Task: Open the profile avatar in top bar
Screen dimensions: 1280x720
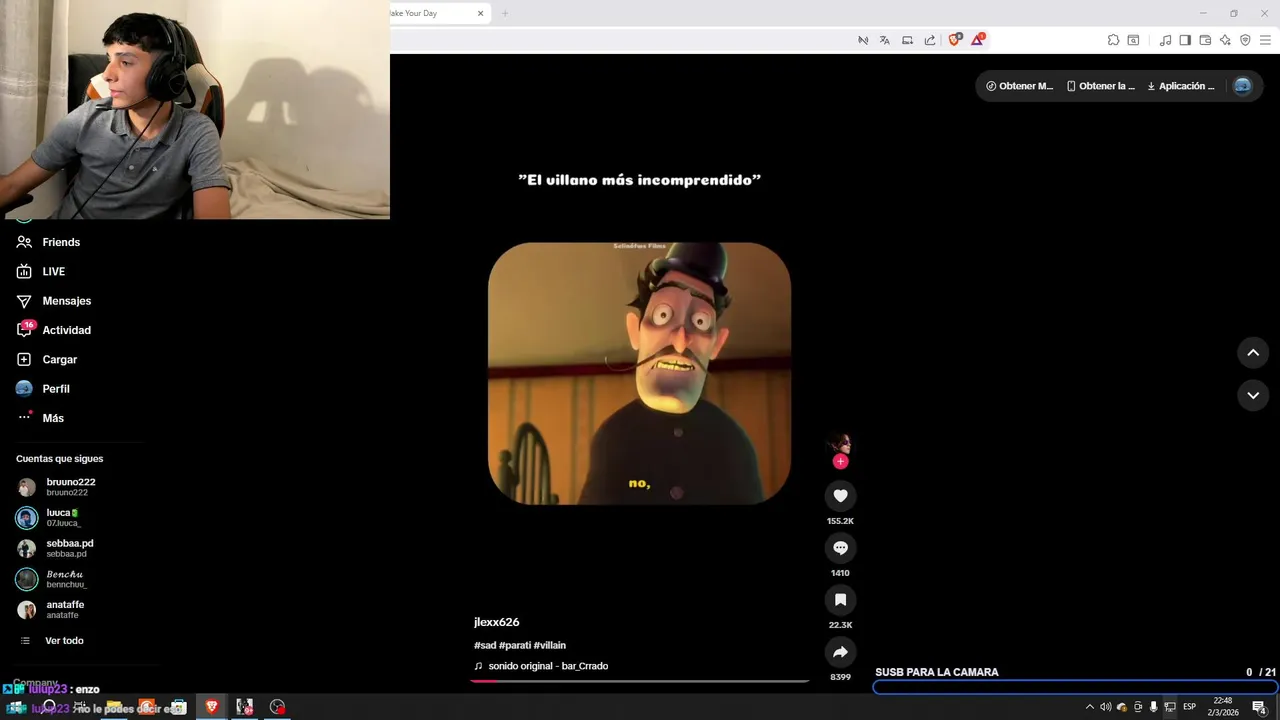Action: (x=1242, y=86)
